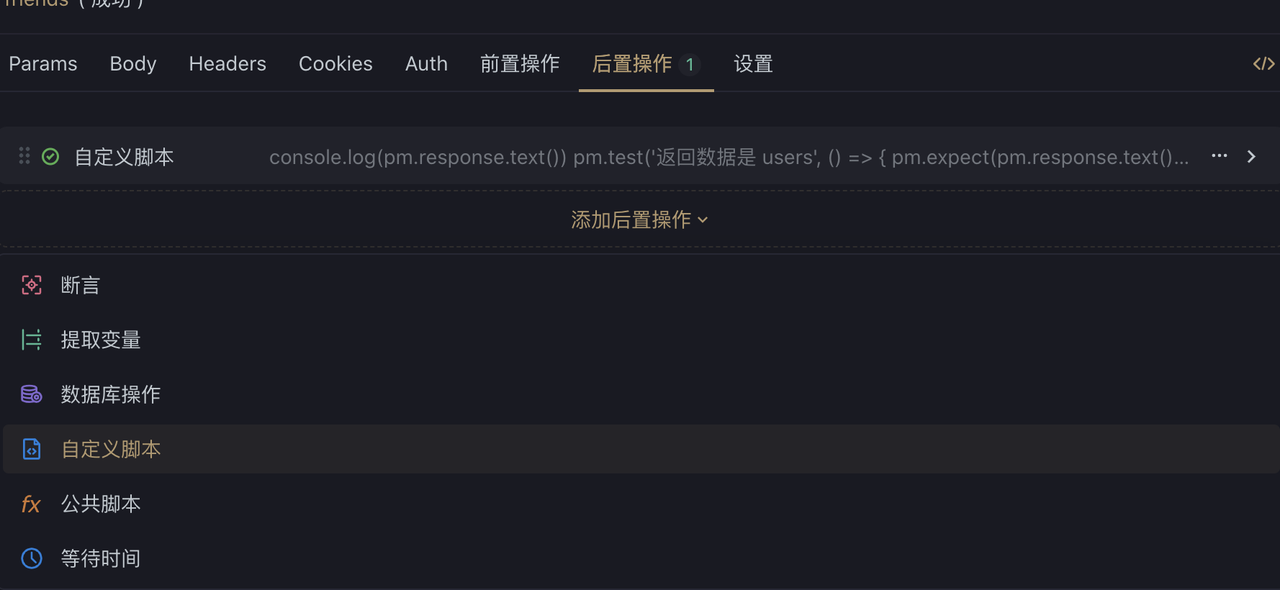Open the 添加后置操作 dropdown

click(x=639, y=220)
